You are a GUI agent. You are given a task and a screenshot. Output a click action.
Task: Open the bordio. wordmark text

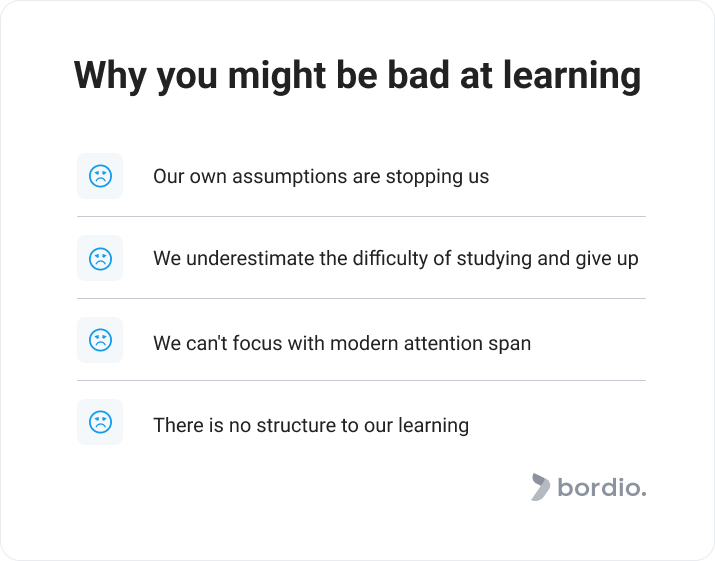pyautogui.click(x=602, y=487)
